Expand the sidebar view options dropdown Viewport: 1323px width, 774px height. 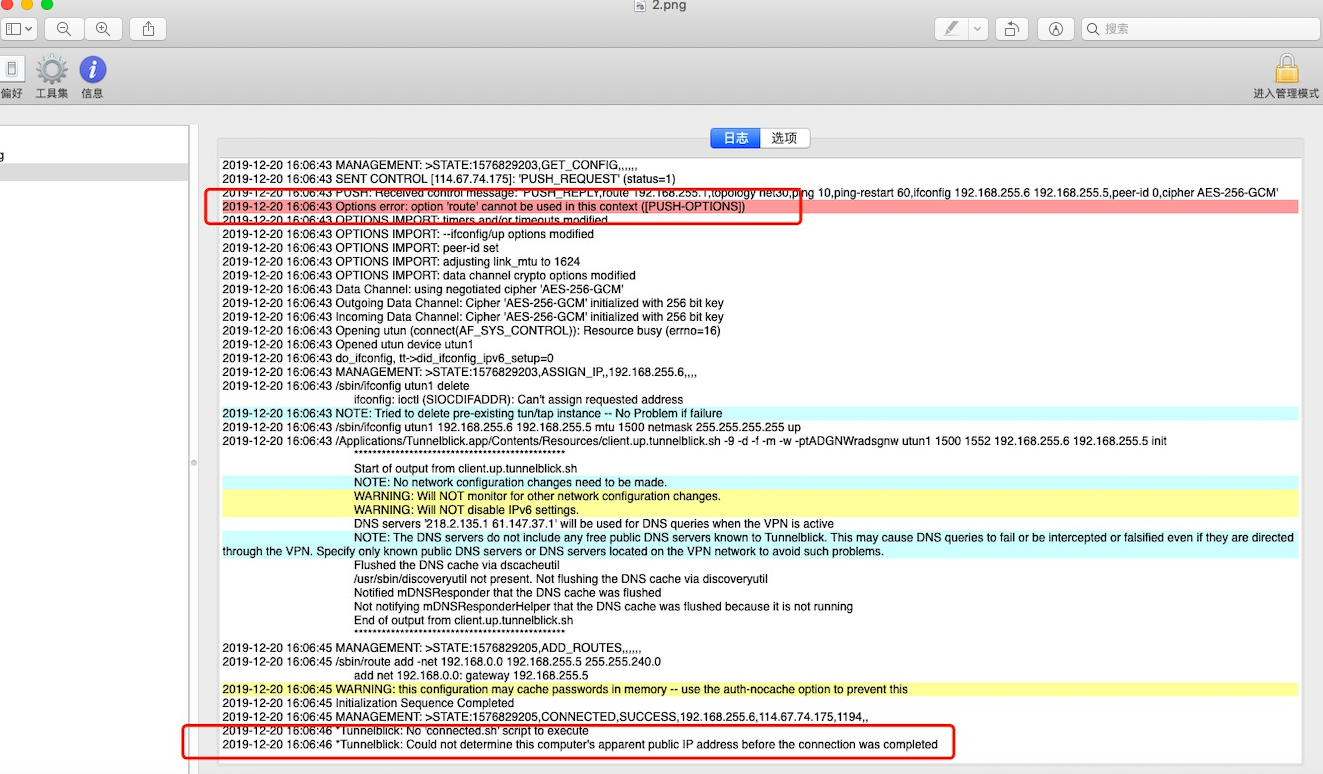coord(18,28)
